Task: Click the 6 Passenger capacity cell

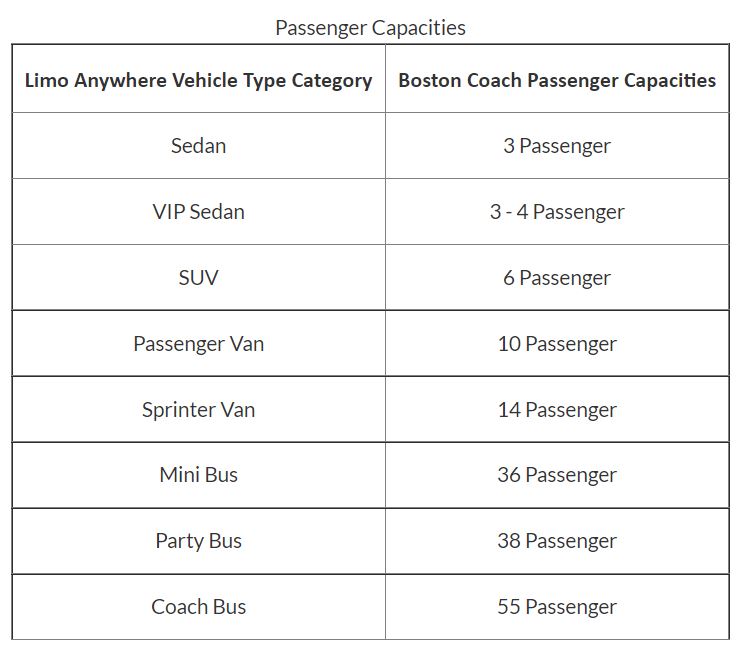Action: (x=557, y=277)
